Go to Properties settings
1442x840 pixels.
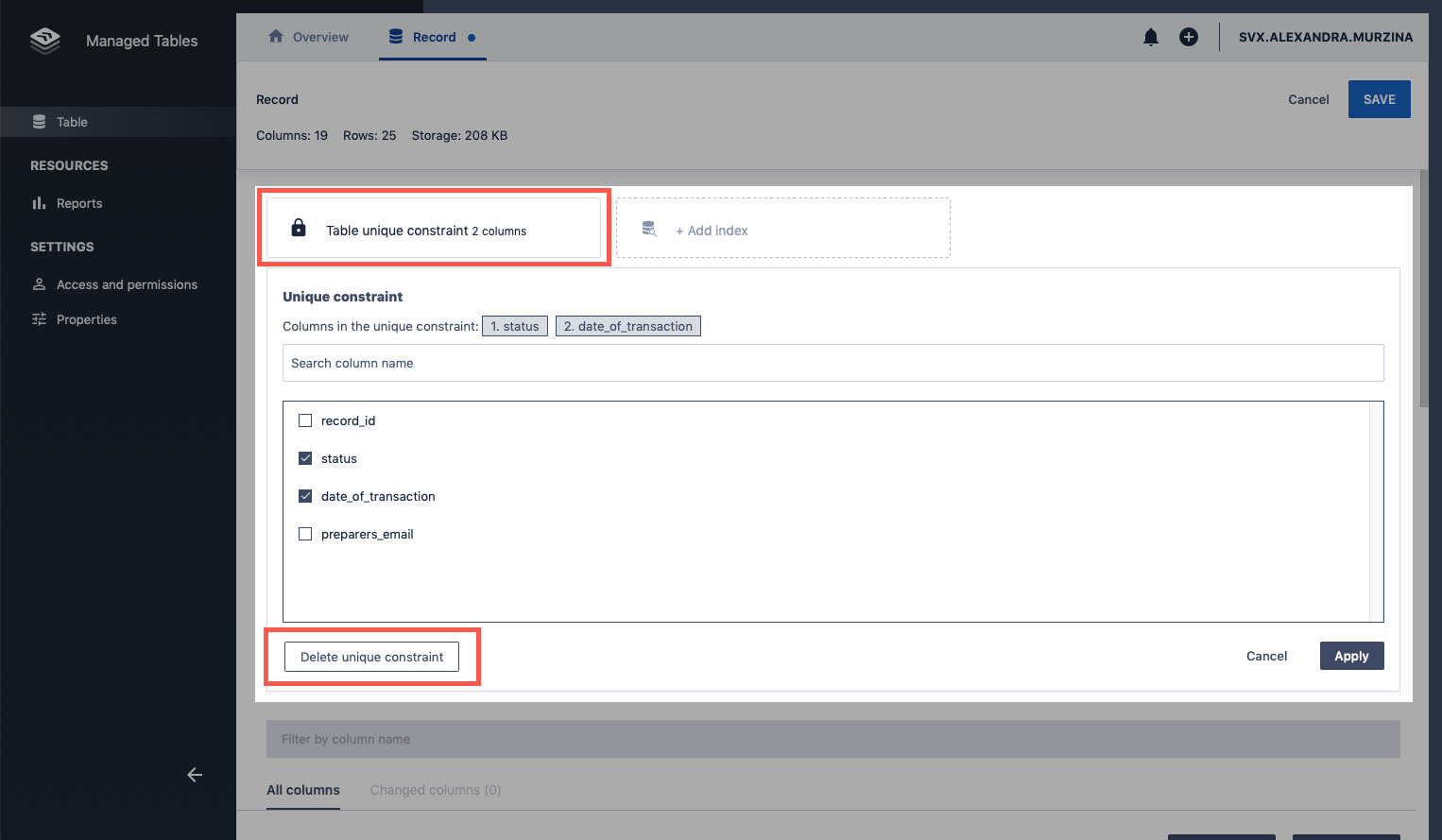click(x=86, y=319)
